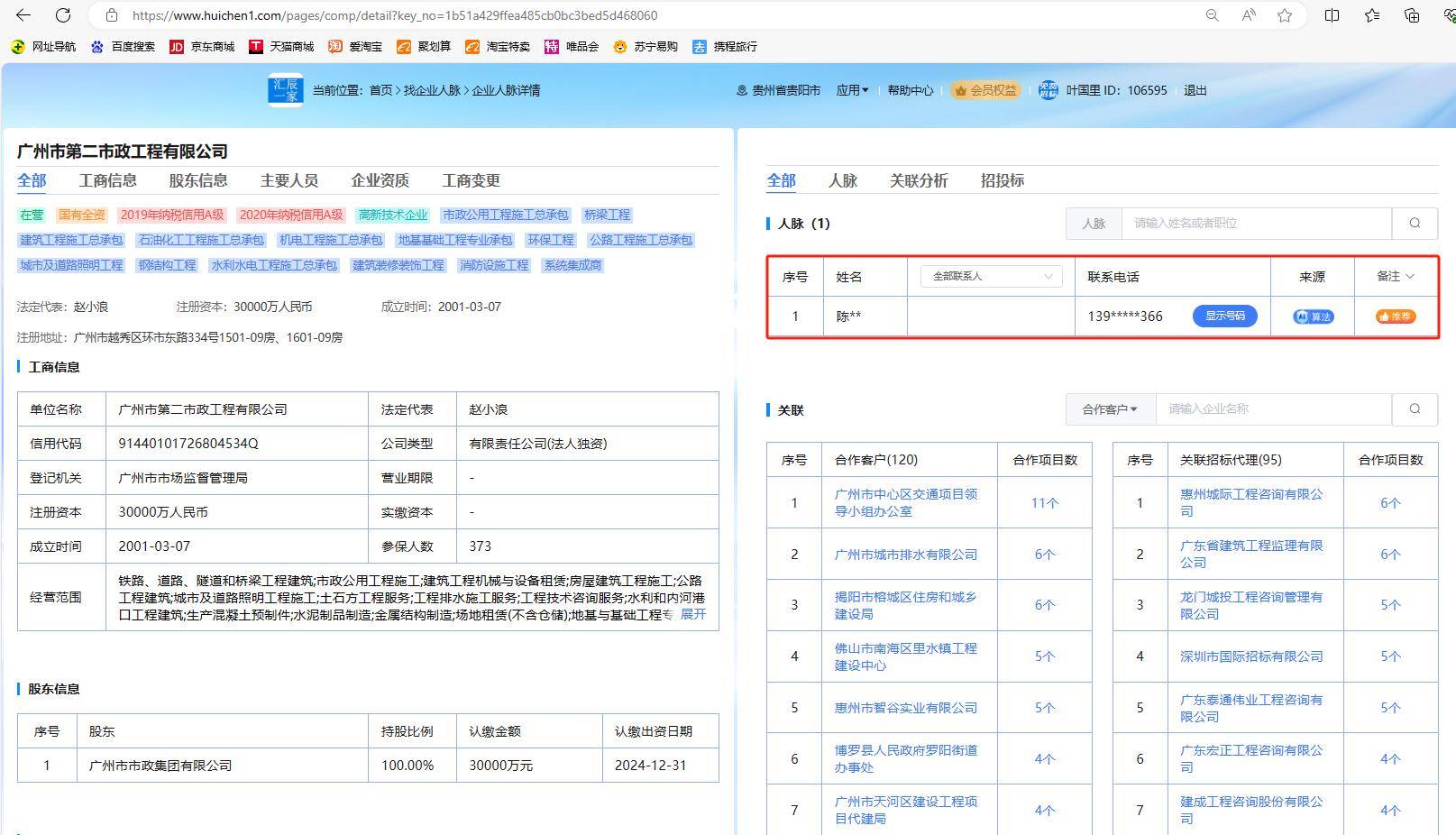Click the 国有全资 tag

pyautogui.click(x=81, y=215)
